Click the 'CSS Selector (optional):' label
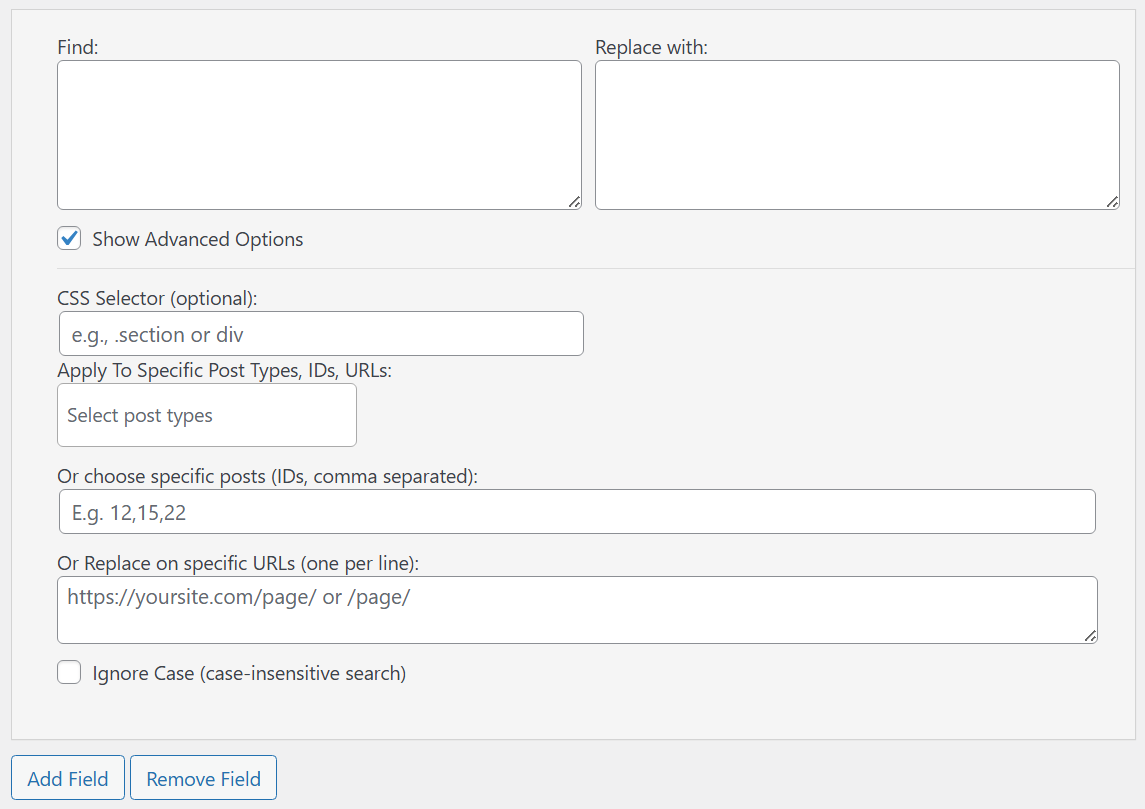 [x=157, y=298]
